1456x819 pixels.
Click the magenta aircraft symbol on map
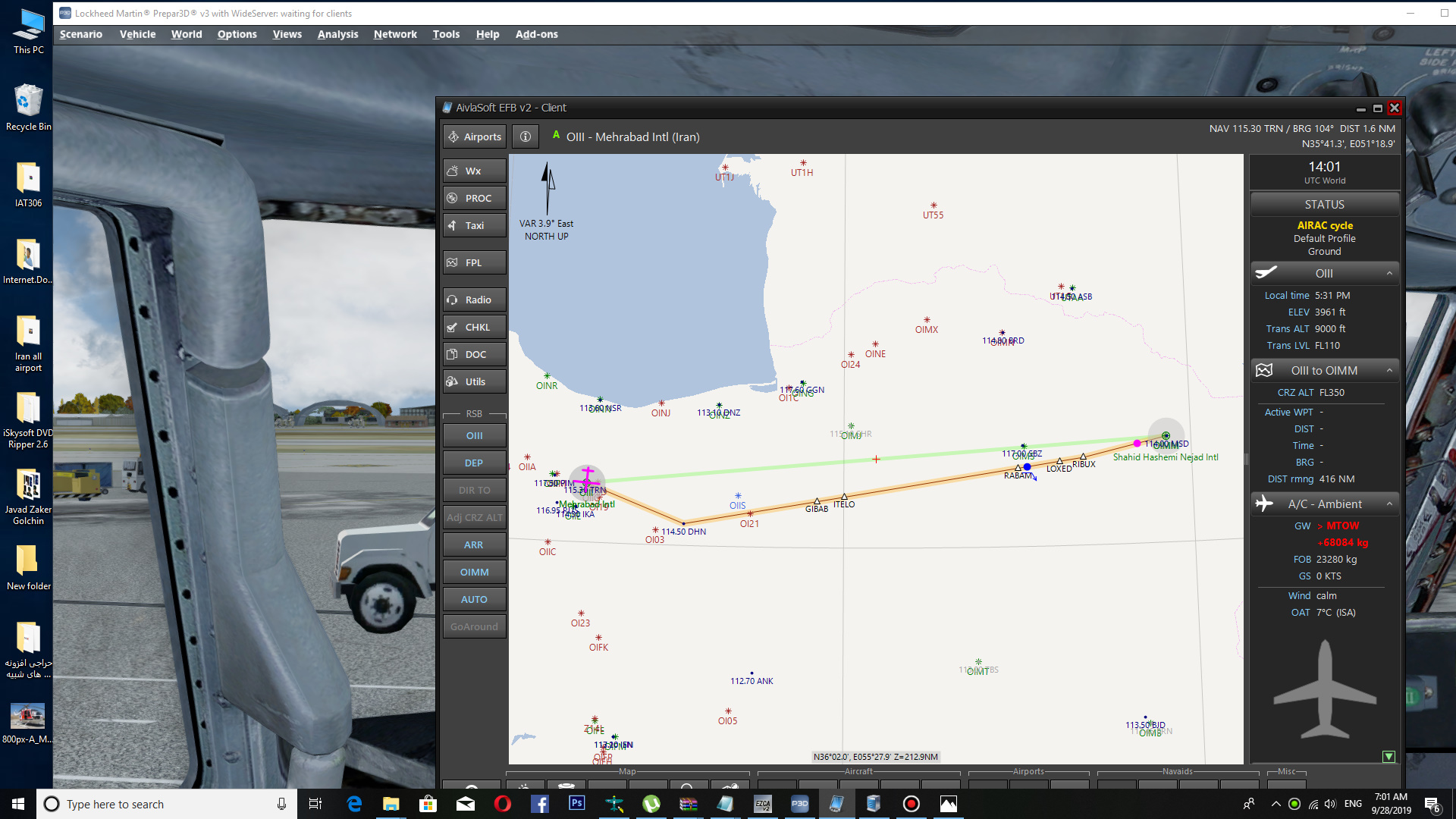[x=587, y=479]
